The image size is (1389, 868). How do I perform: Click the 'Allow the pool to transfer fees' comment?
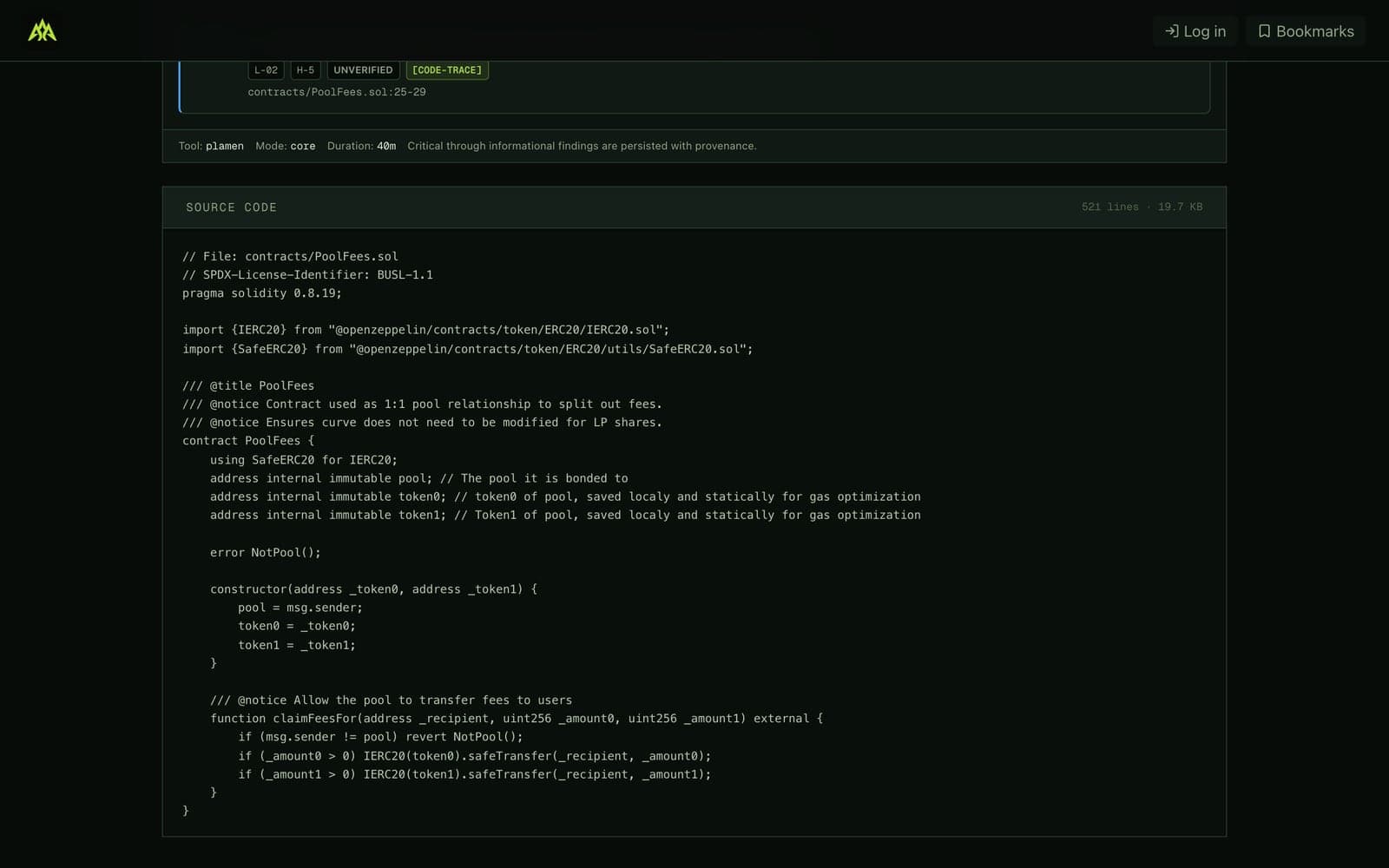[x=391, y=700]
